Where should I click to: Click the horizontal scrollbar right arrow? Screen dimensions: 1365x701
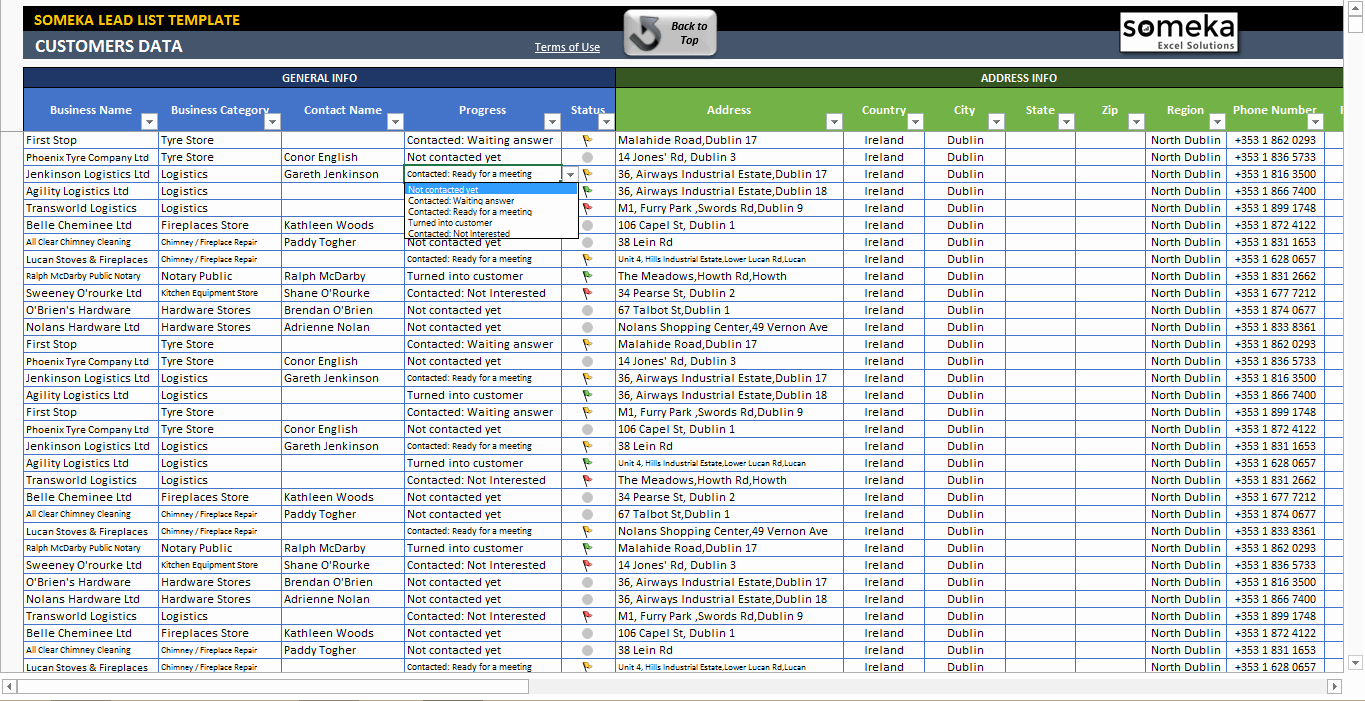(1333, 686)
